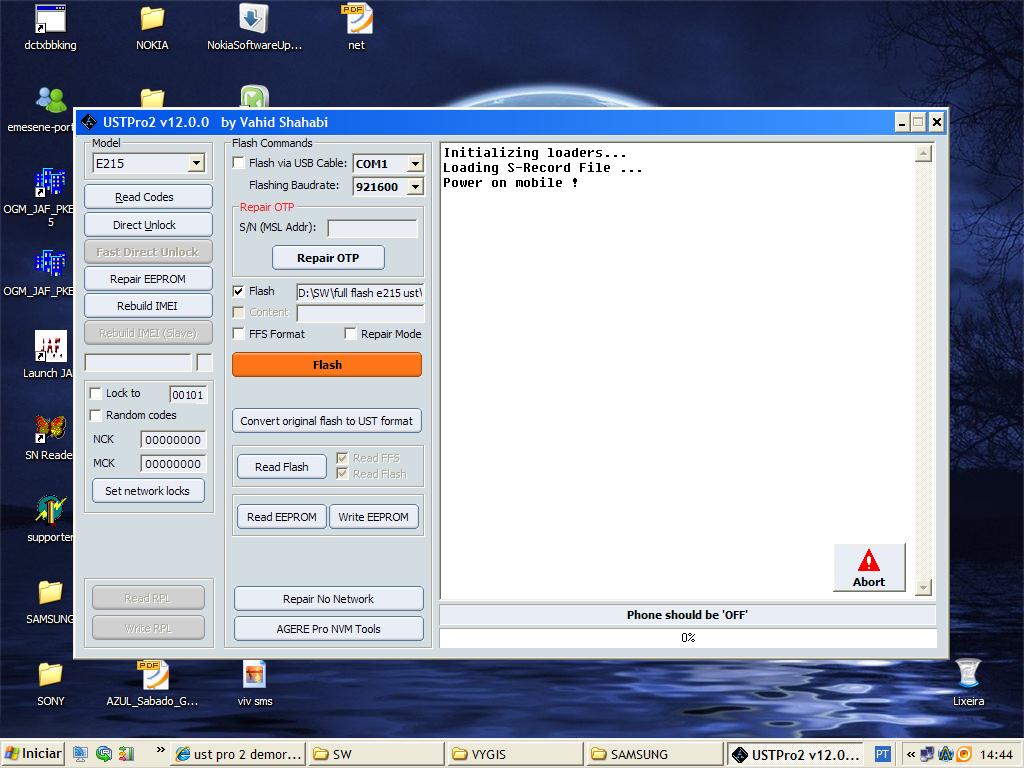Switch to the SW folder taskbar window
The width and height of the screenshot is (1024, 768).
[x=376, y=754]
